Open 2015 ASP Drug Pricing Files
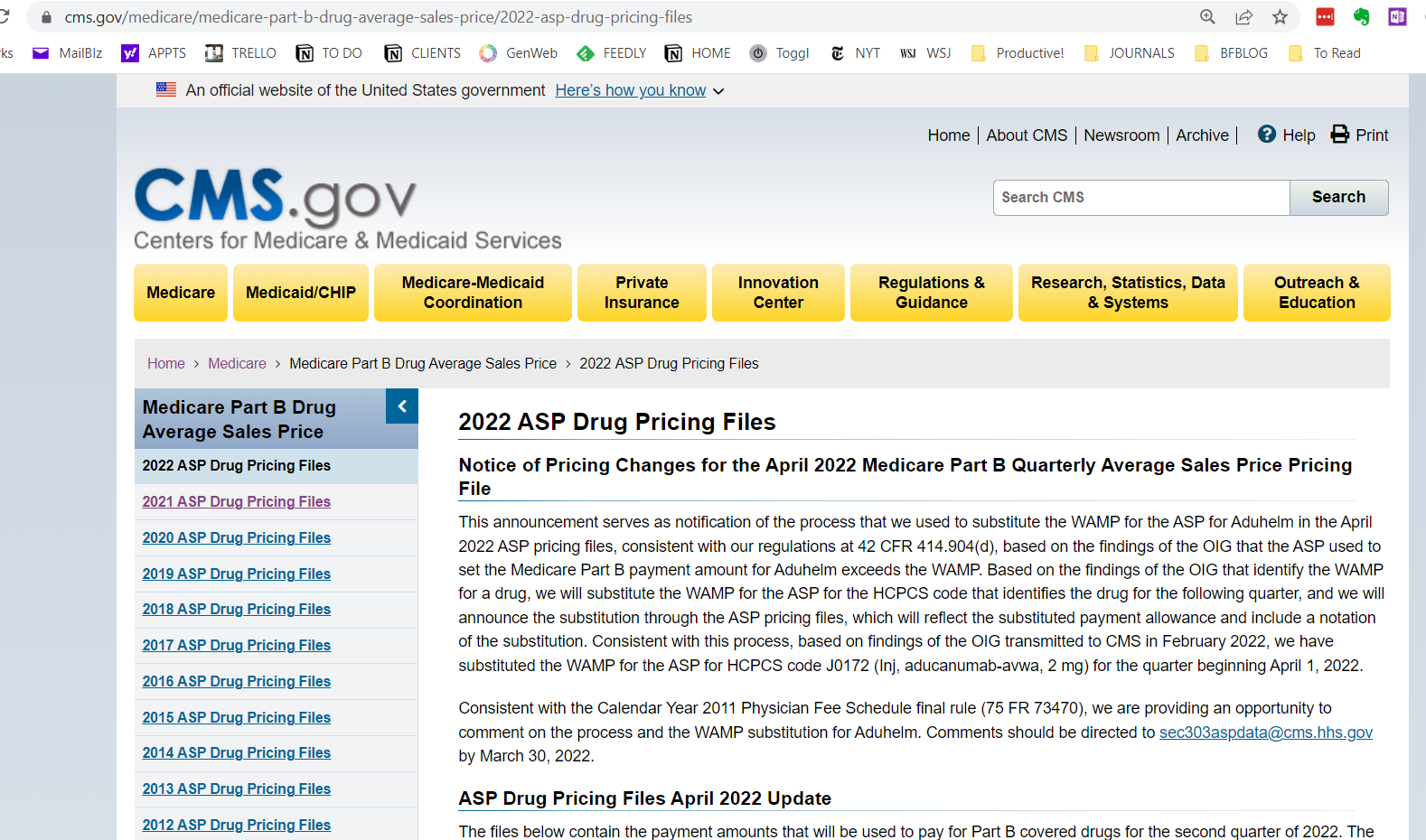 coord(236,717)
